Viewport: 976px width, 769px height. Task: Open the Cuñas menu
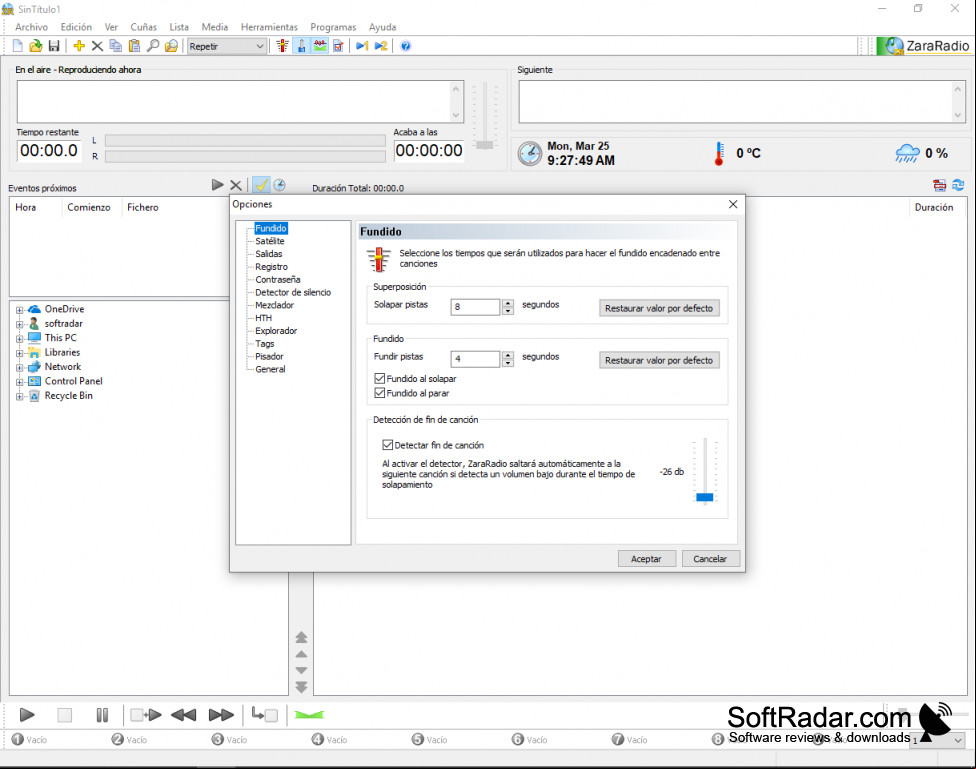click(143, 27)
